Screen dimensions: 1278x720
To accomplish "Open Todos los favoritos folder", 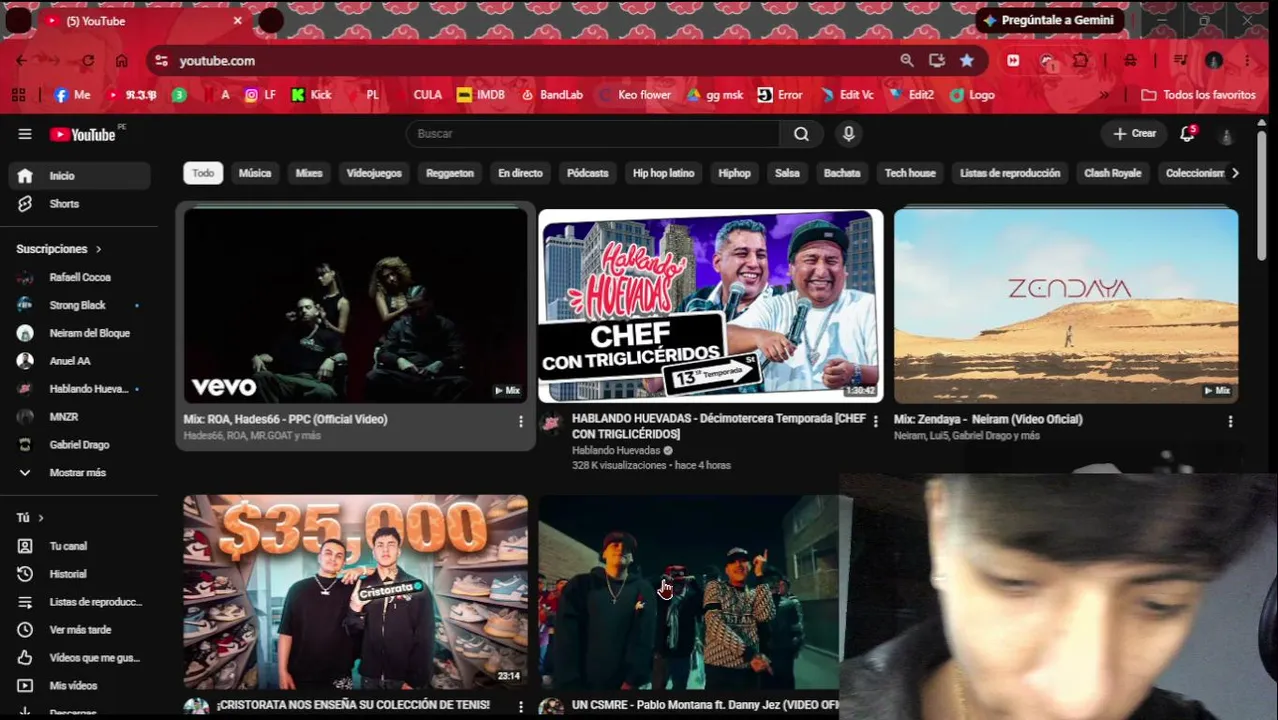I will coord(1198,95).
